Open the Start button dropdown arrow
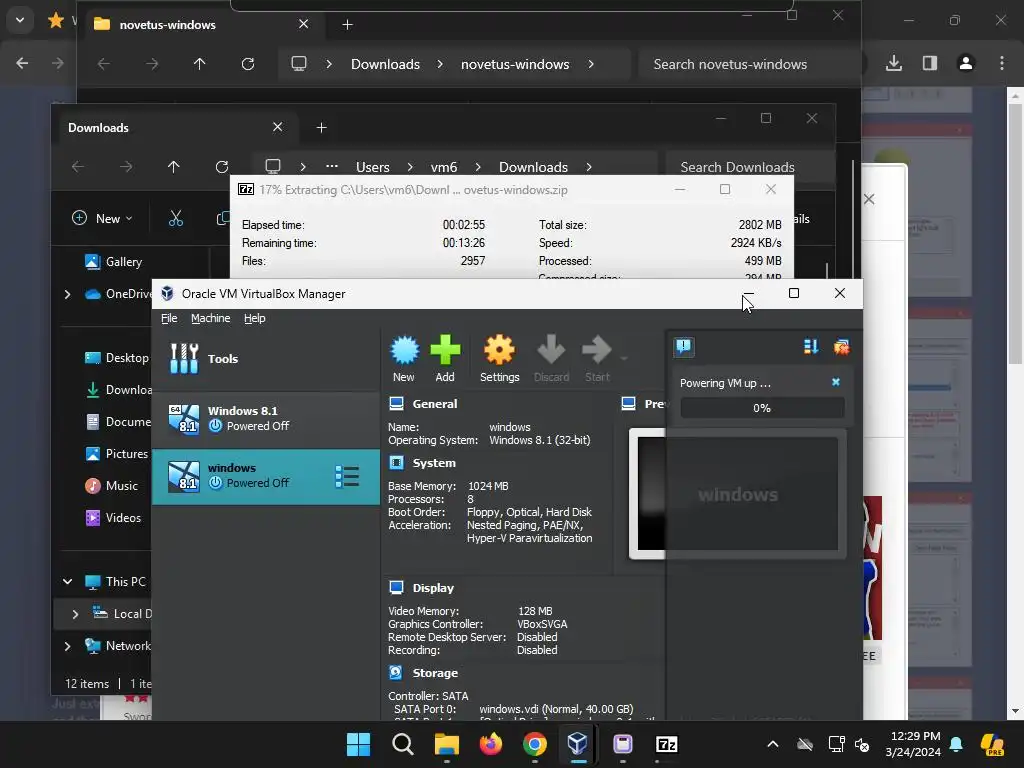 pyautogui.click(x=624, y=358)
